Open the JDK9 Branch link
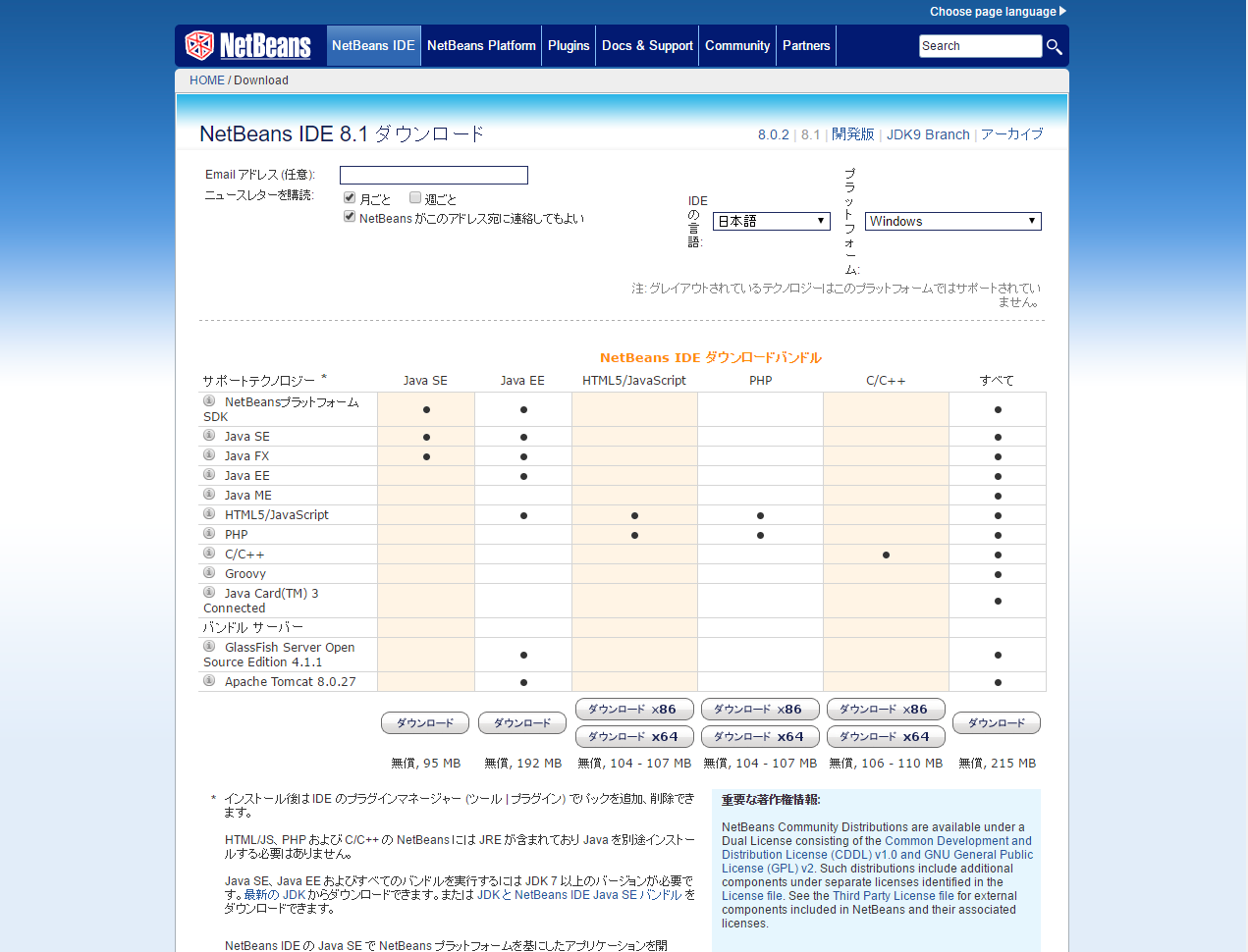 pyautogui.click(x=928, y=134)
